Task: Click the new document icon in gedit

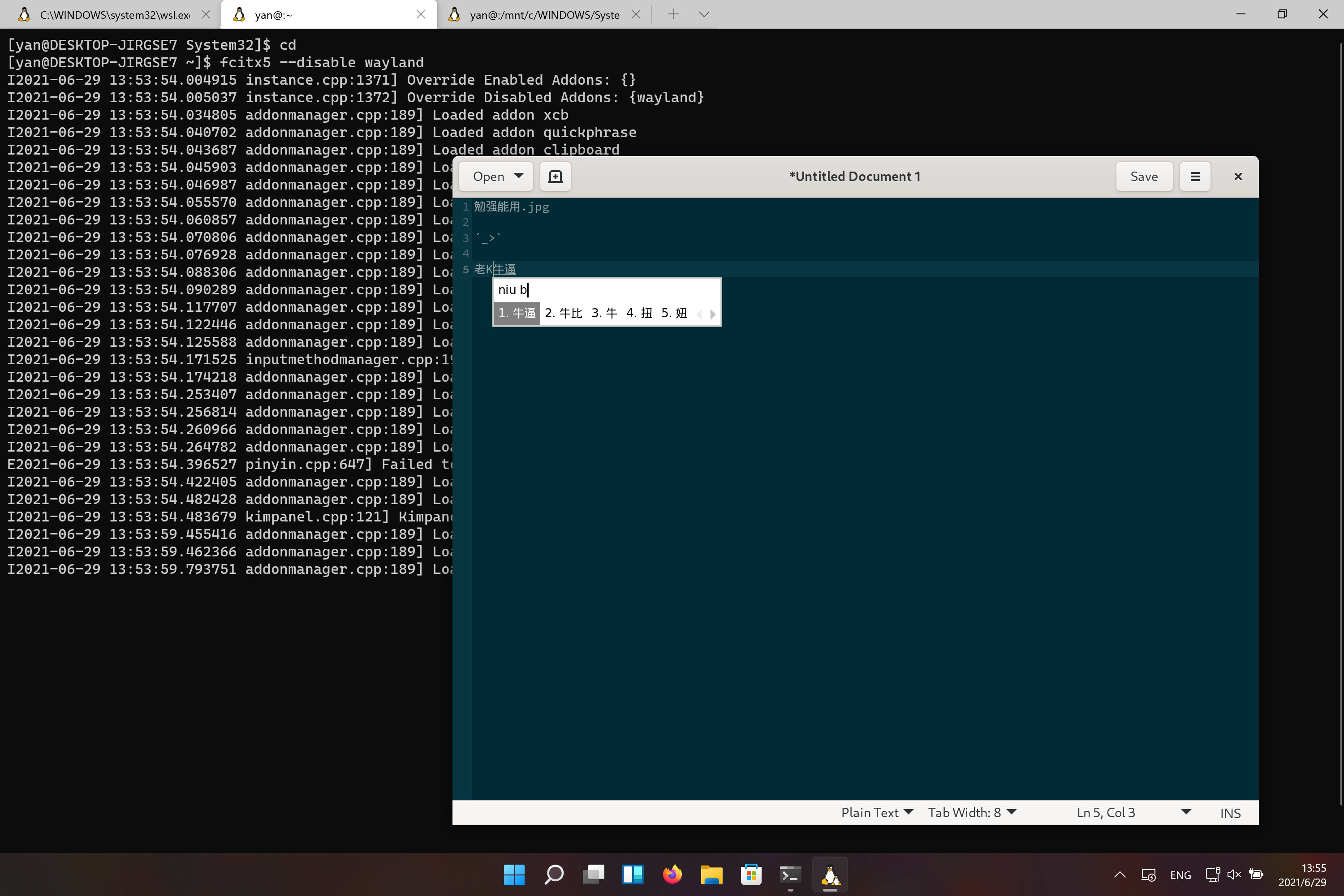Action: click(x=555, y=177)
